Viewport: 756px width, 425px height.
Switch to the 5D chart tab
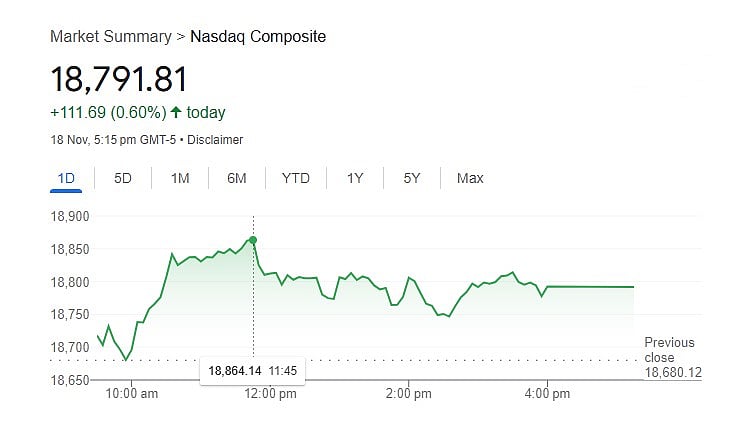[x=123, y=179]
